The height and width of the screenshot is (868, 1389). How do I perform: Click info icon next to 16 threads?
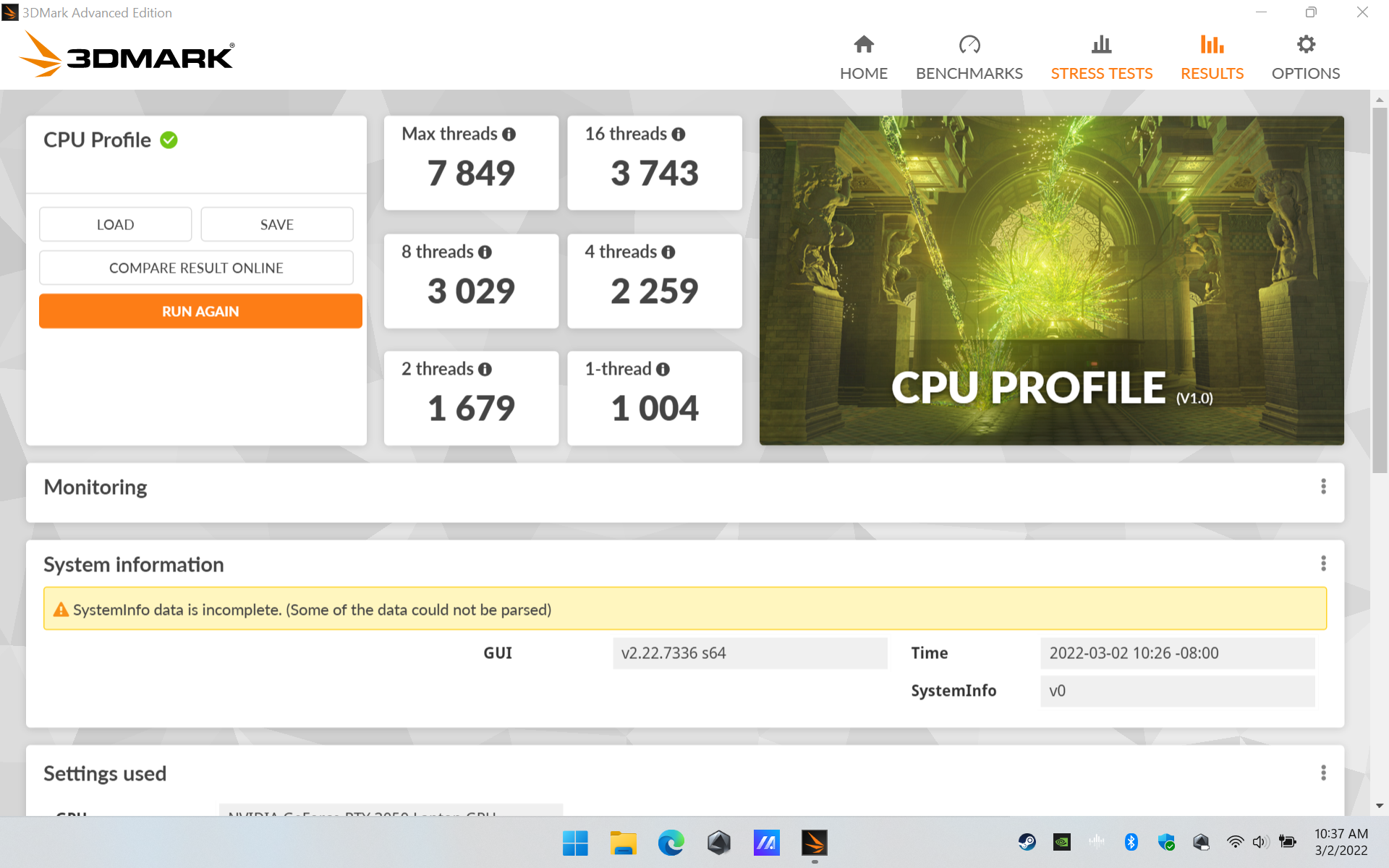[x=678, y=135]
